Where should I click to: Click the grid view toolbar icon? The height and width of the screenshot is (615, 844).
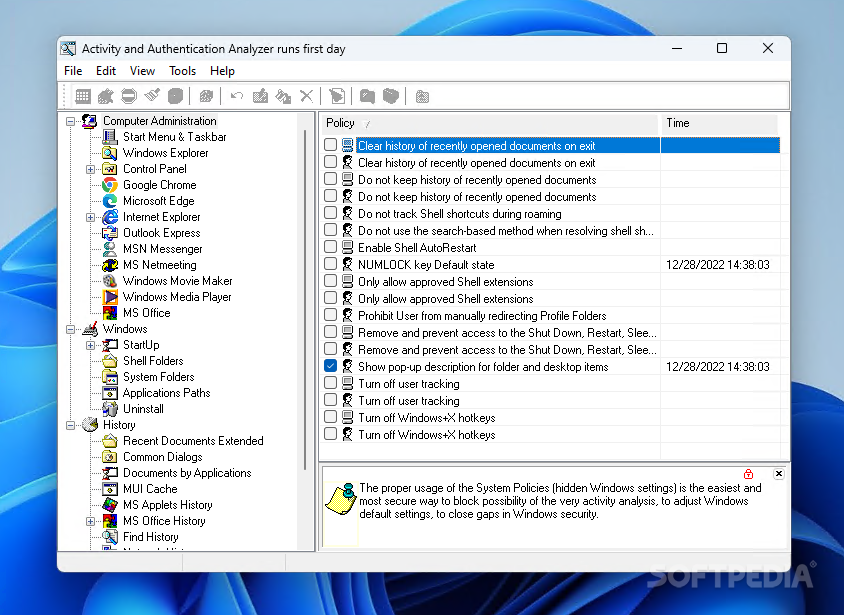[x=83, y=96]
